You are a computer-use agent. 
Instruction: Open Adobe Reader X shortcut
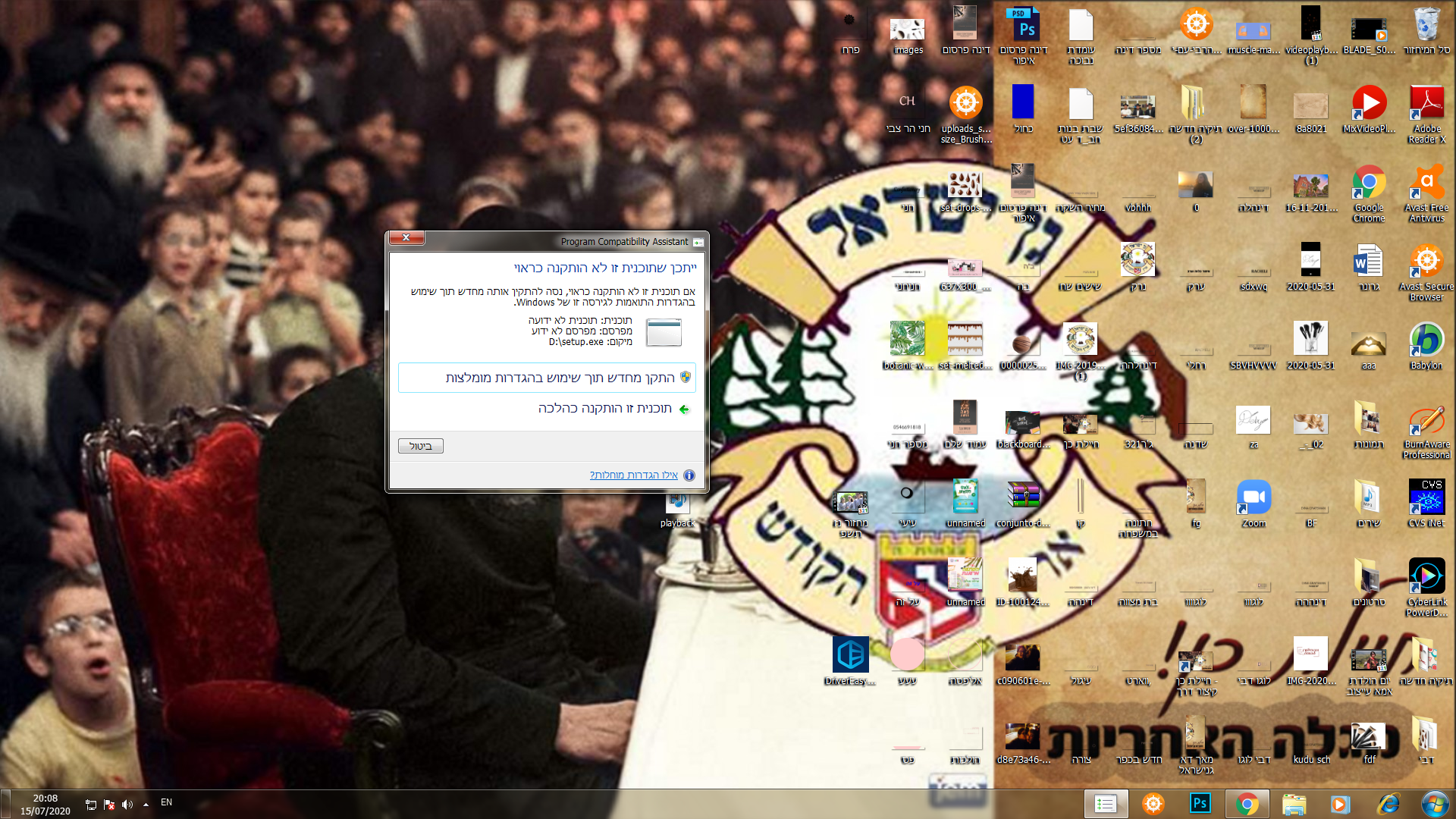pyautogui.click(x=1426, y=115)
